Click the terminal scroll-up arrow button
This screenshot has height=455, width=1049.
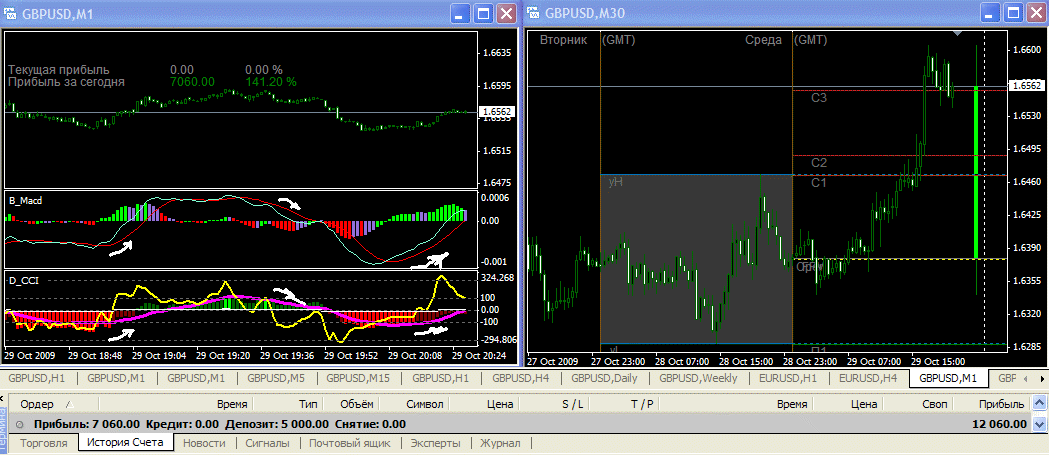1039,403
